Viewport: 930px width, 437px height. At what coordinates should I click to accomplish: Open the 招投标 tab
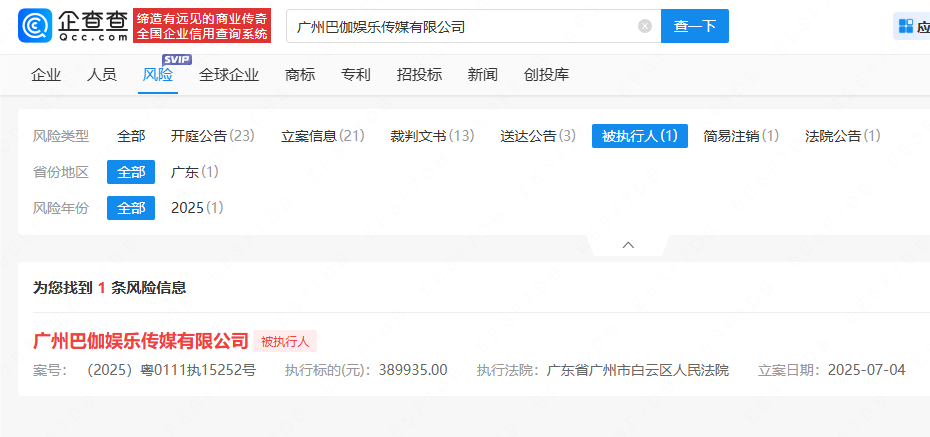[x=419, y=75]
